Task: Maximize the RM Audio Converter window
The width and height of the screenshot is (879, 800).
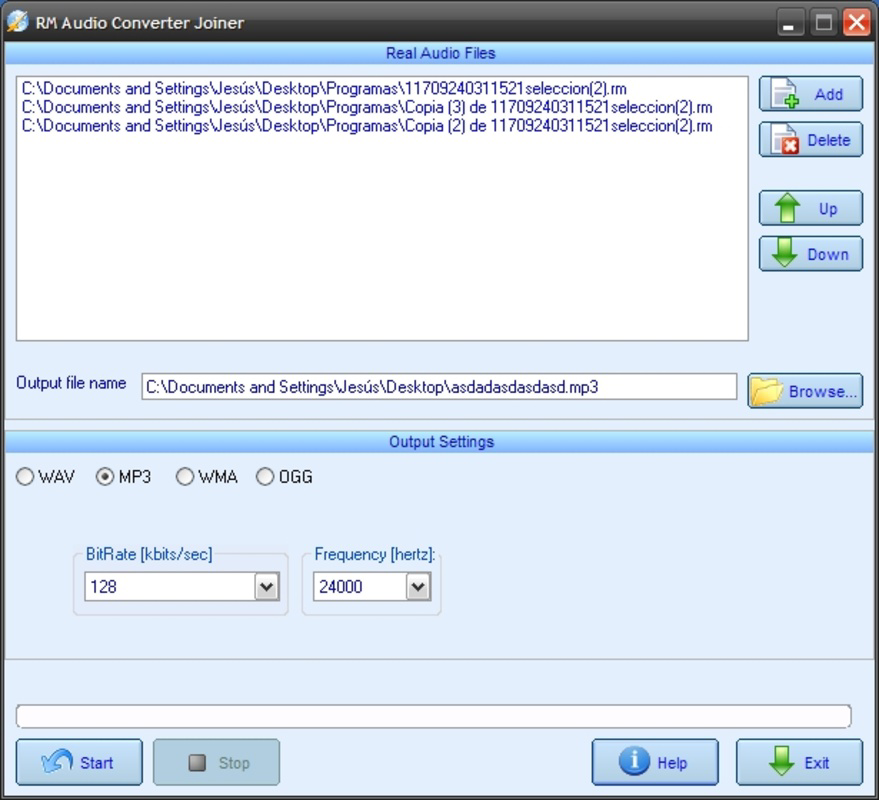Action: pos(824,24)
